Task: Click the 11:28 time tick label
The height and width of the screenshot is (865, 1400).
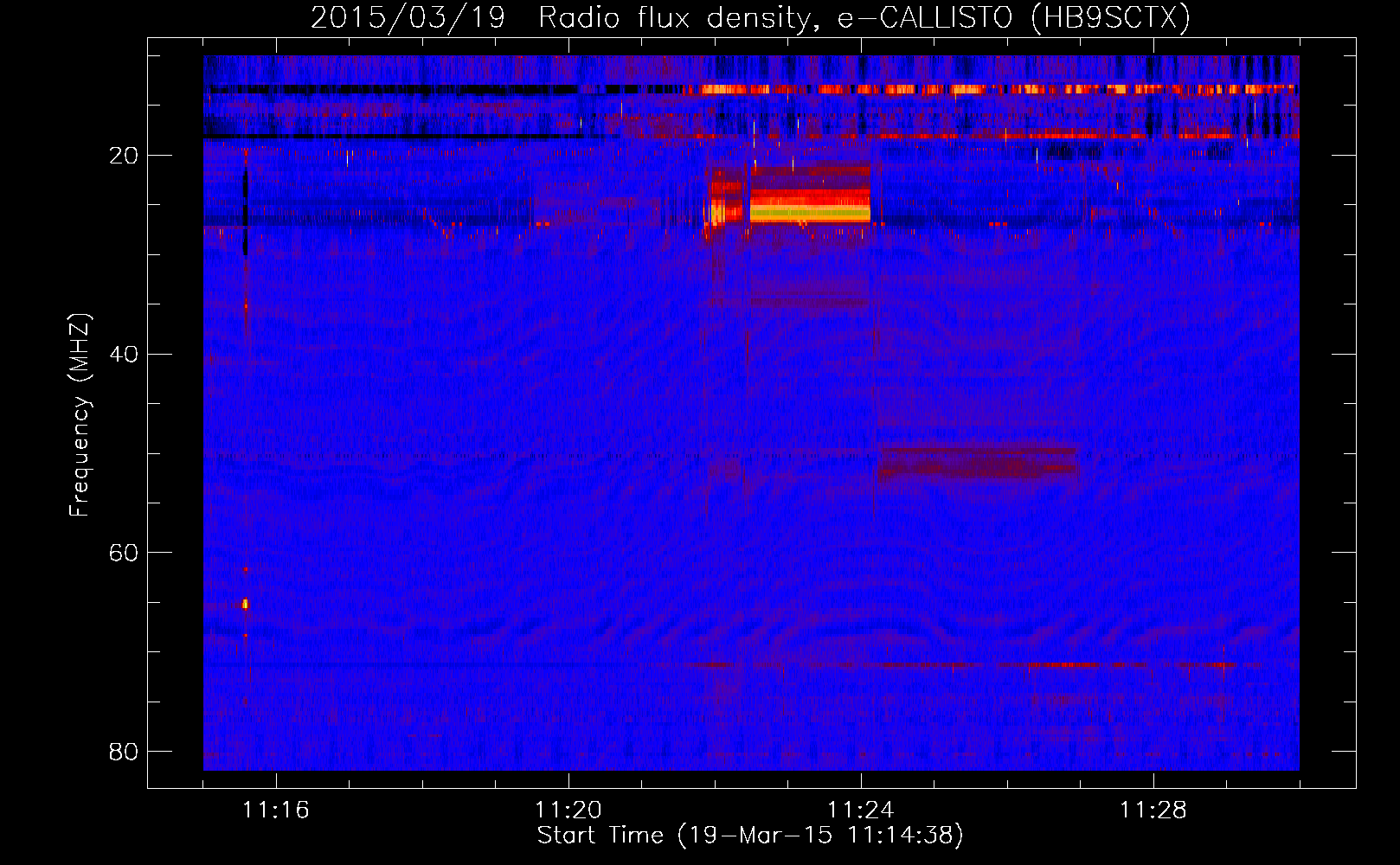Action: point(1153,811)
